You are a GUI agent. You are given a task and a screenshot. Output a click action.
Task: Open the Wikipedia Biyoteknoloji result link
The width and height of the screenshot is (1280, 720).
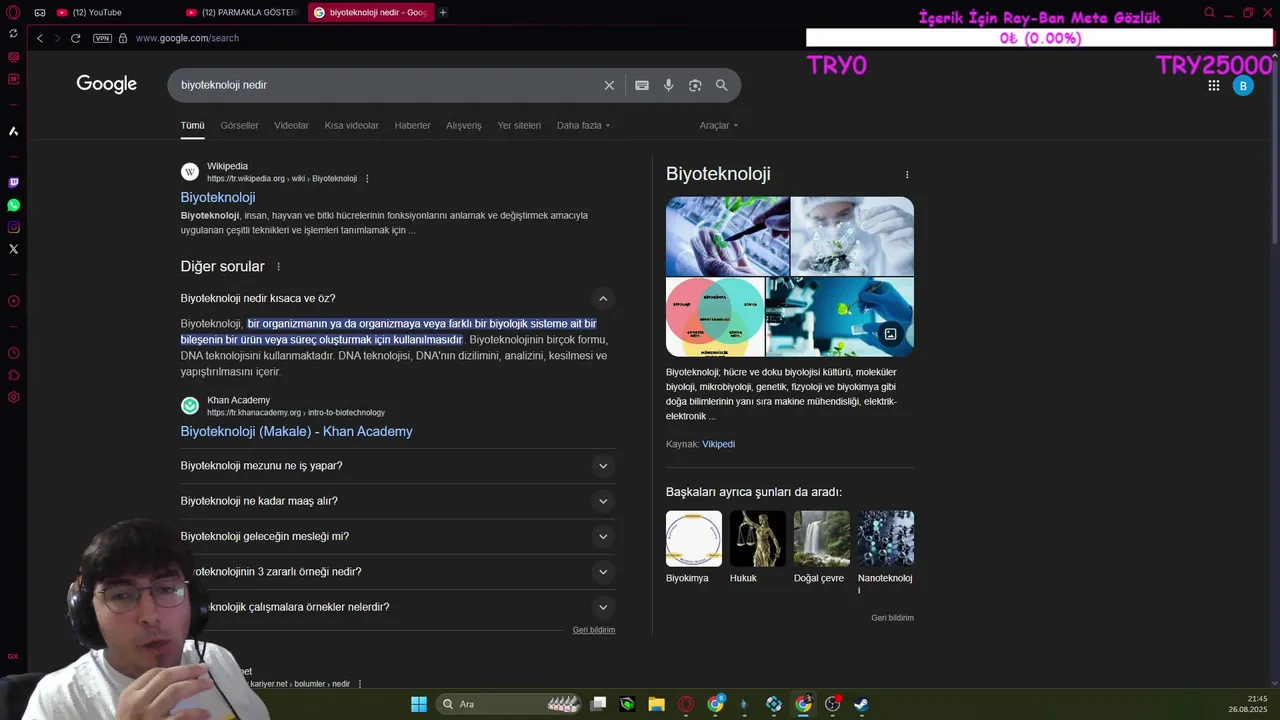(218, 198)
